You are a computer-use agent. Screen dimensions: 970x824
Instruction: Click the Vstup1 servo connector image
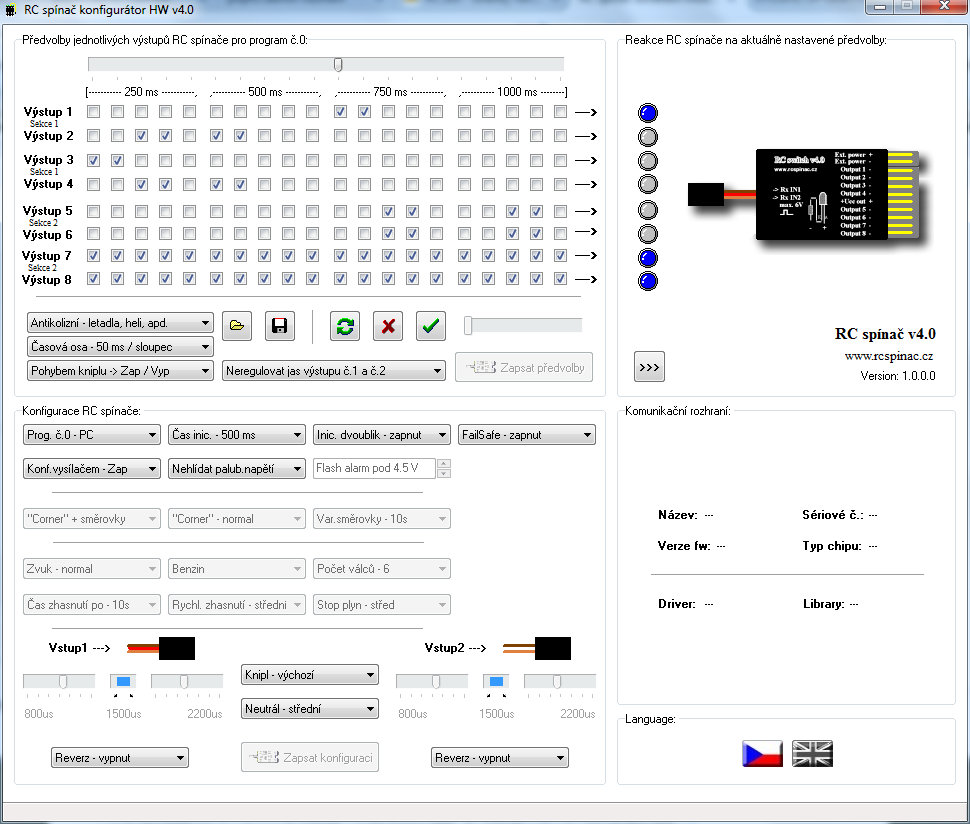tap(161, 648)
